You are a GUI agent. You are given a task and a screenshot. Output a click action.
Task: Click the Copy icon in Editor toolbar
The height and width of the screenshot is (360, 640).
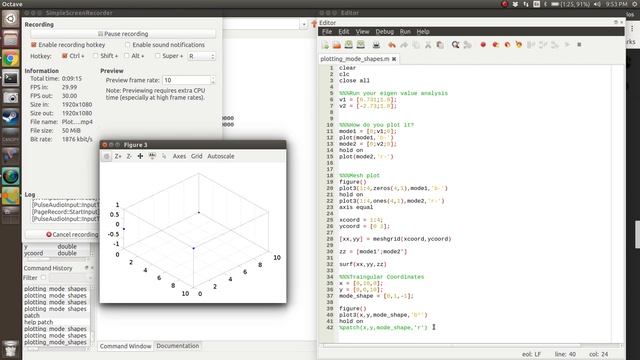coord(416,45)
